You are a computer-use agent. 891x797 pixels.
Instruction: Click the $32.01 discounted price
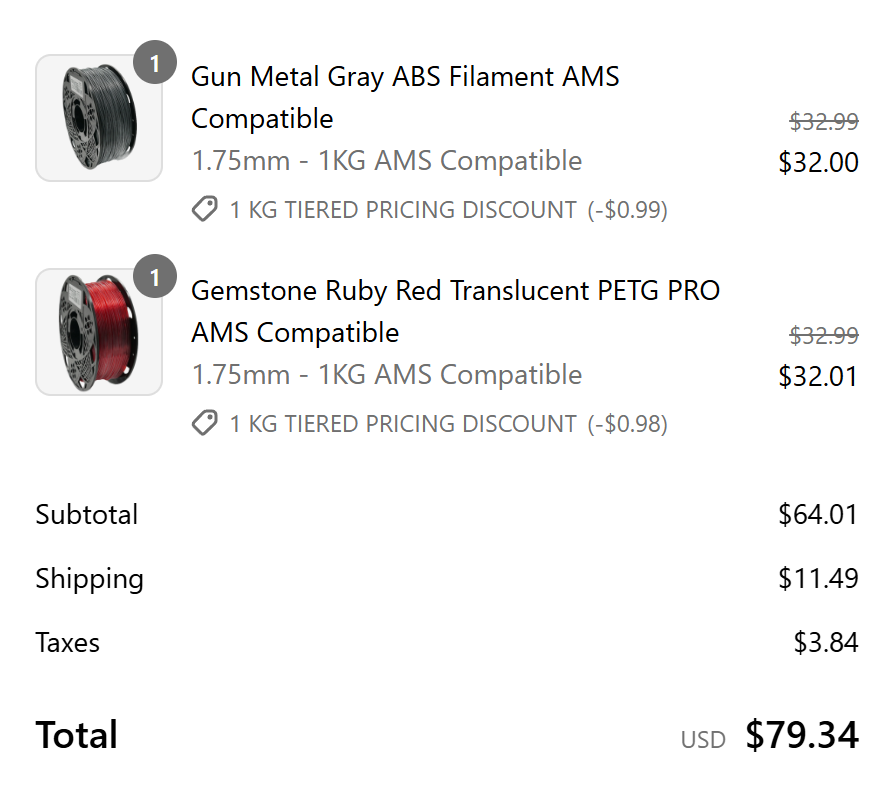[818, 377]
